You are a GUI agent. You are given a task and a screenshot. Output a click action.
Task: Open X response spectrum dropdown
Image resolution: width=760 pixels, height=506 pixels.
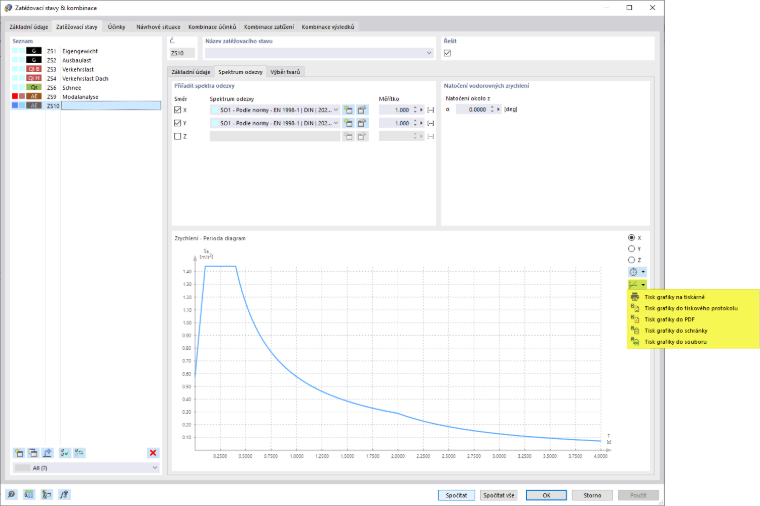[335, 110]
